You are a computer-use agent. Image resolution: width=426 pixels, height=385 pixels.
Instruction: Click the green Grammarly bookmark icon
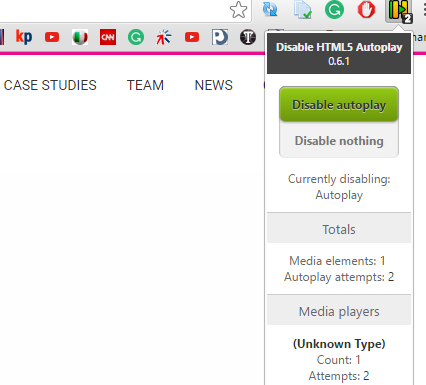(136, 37)
